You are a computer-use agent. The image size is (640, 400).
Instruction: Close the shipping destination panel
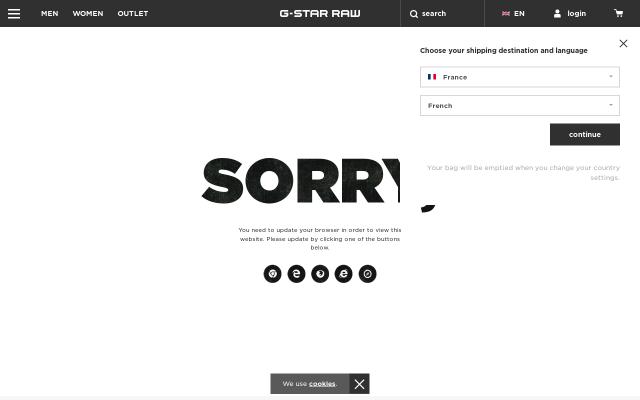[623, 44]
